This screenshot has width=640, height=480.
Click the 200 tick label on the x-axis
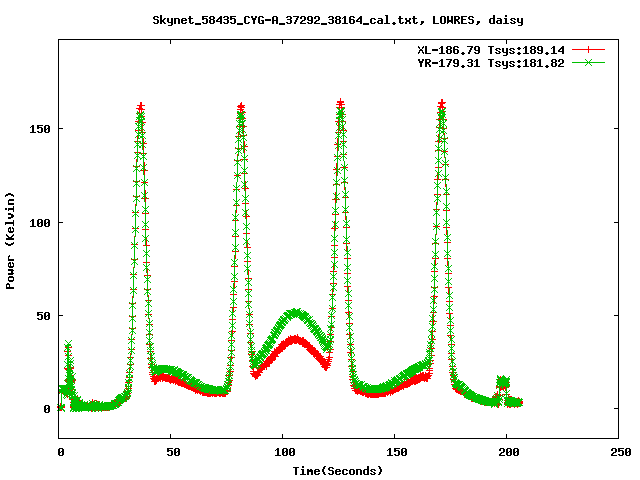509,452
